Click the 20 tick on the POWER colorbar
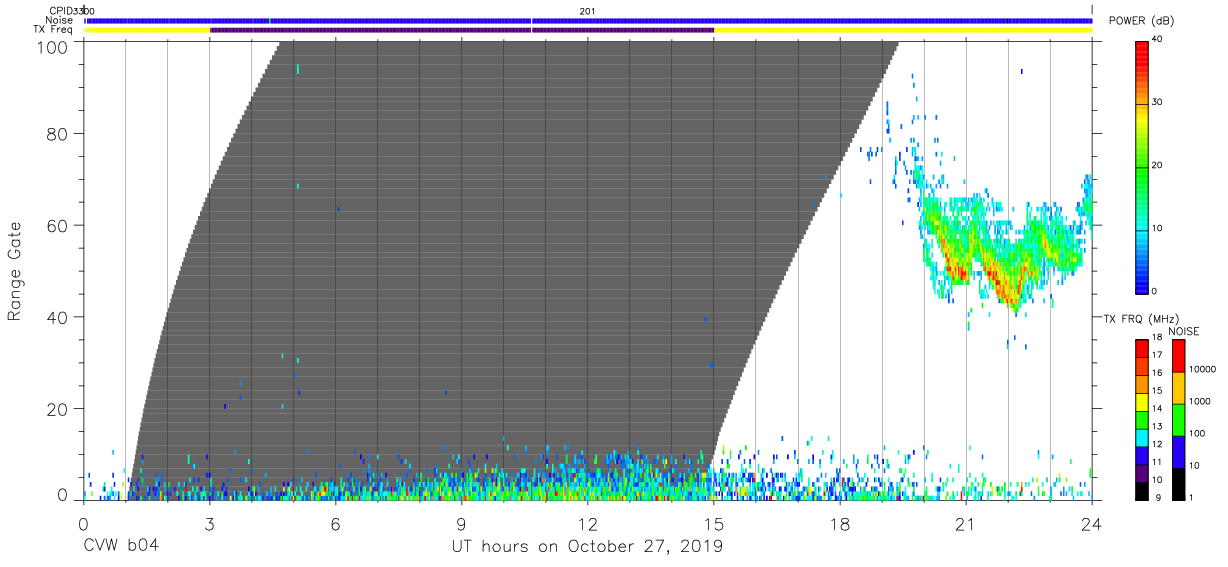 click(x=1158, y=166)
